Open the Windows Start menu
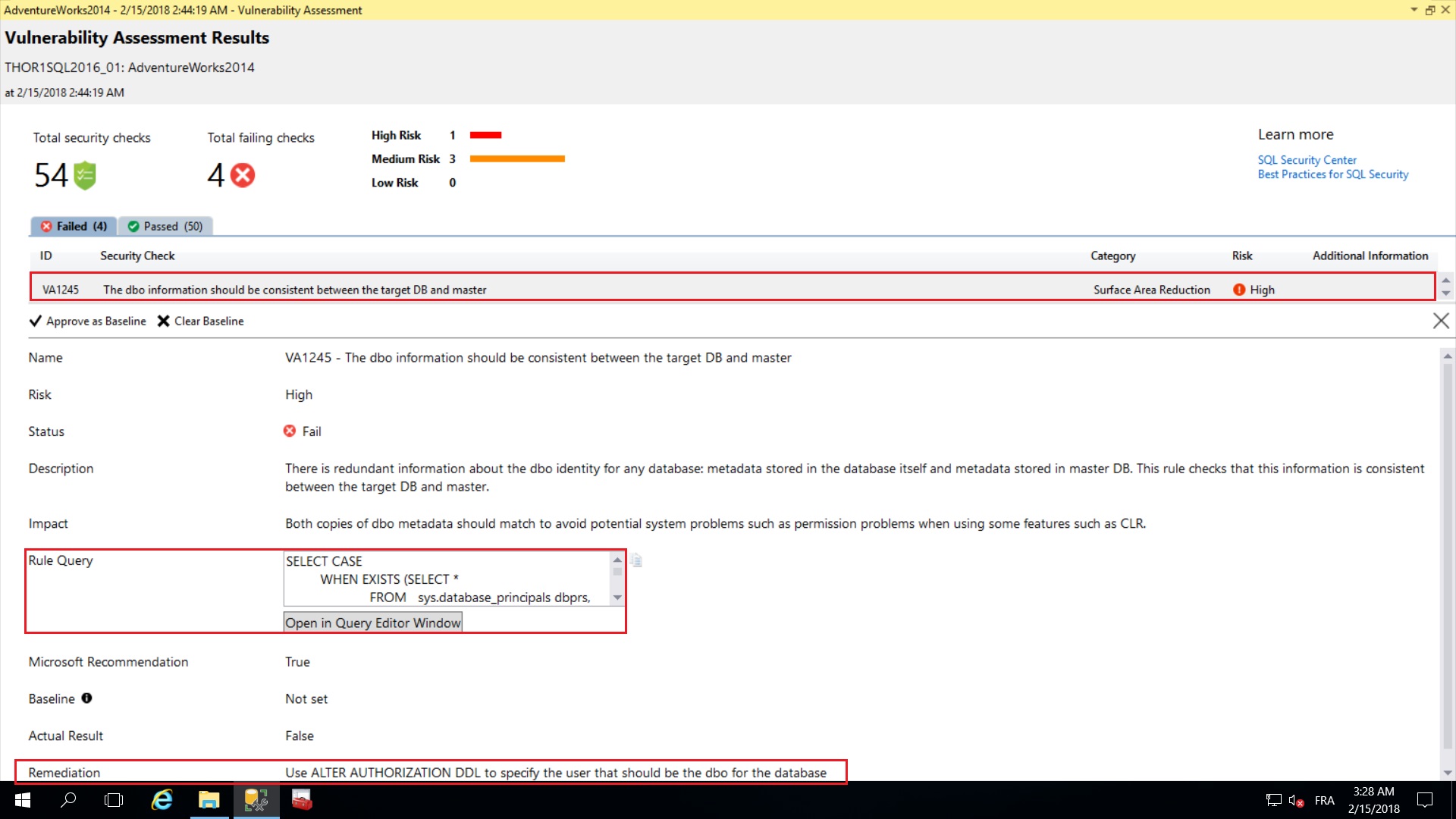Image resolution: width=1456 pixels, height=819 pixels. click(x=22, y=800)
